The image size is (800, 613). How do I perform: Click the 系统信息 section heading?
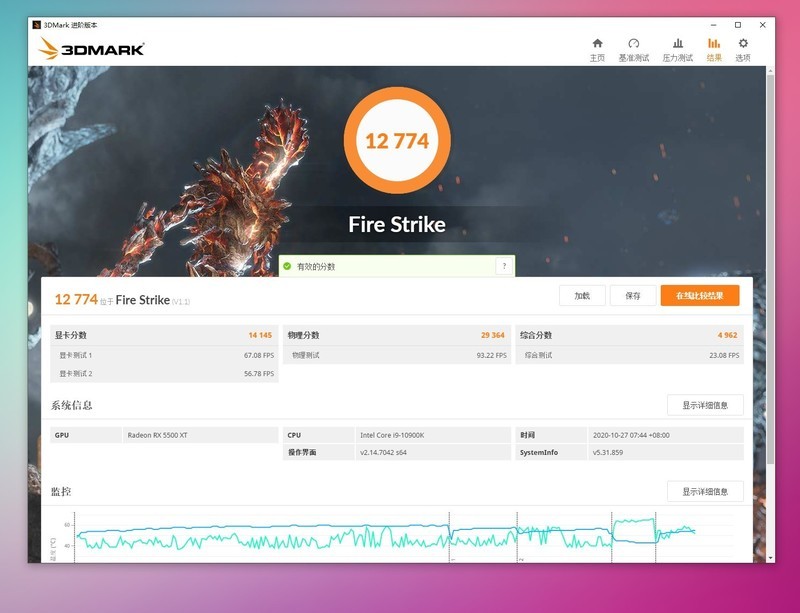[x=71, y=405]
